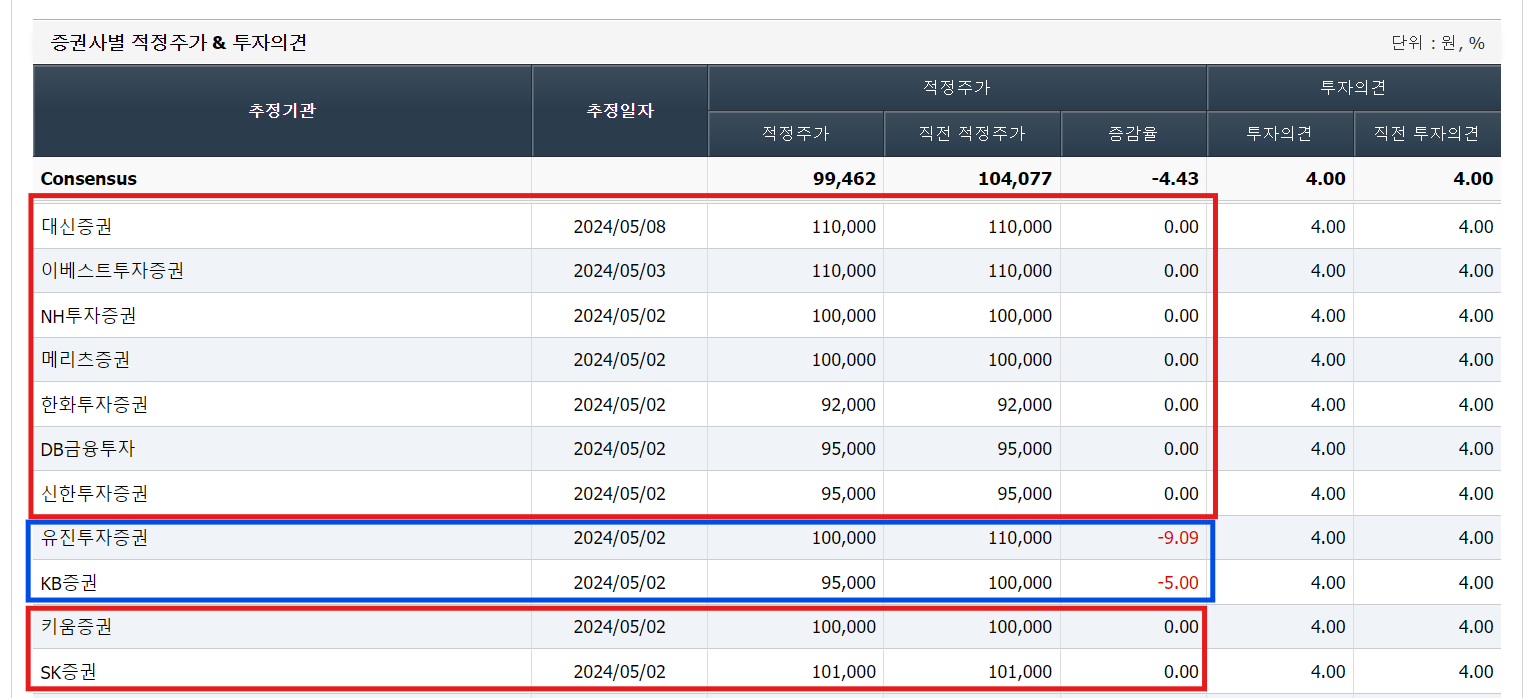Click the SK증권 institution name

69,672
